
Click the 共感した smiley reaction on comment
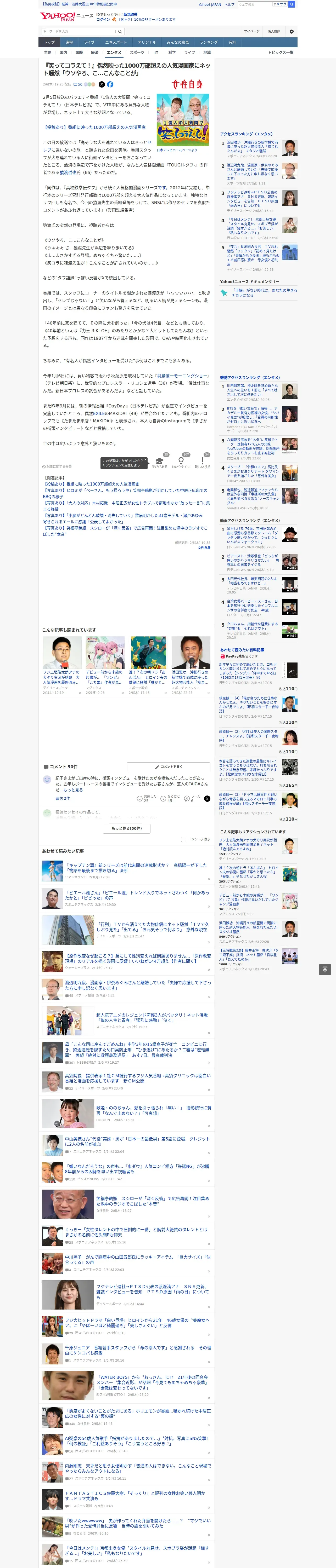tap(148, 799)
